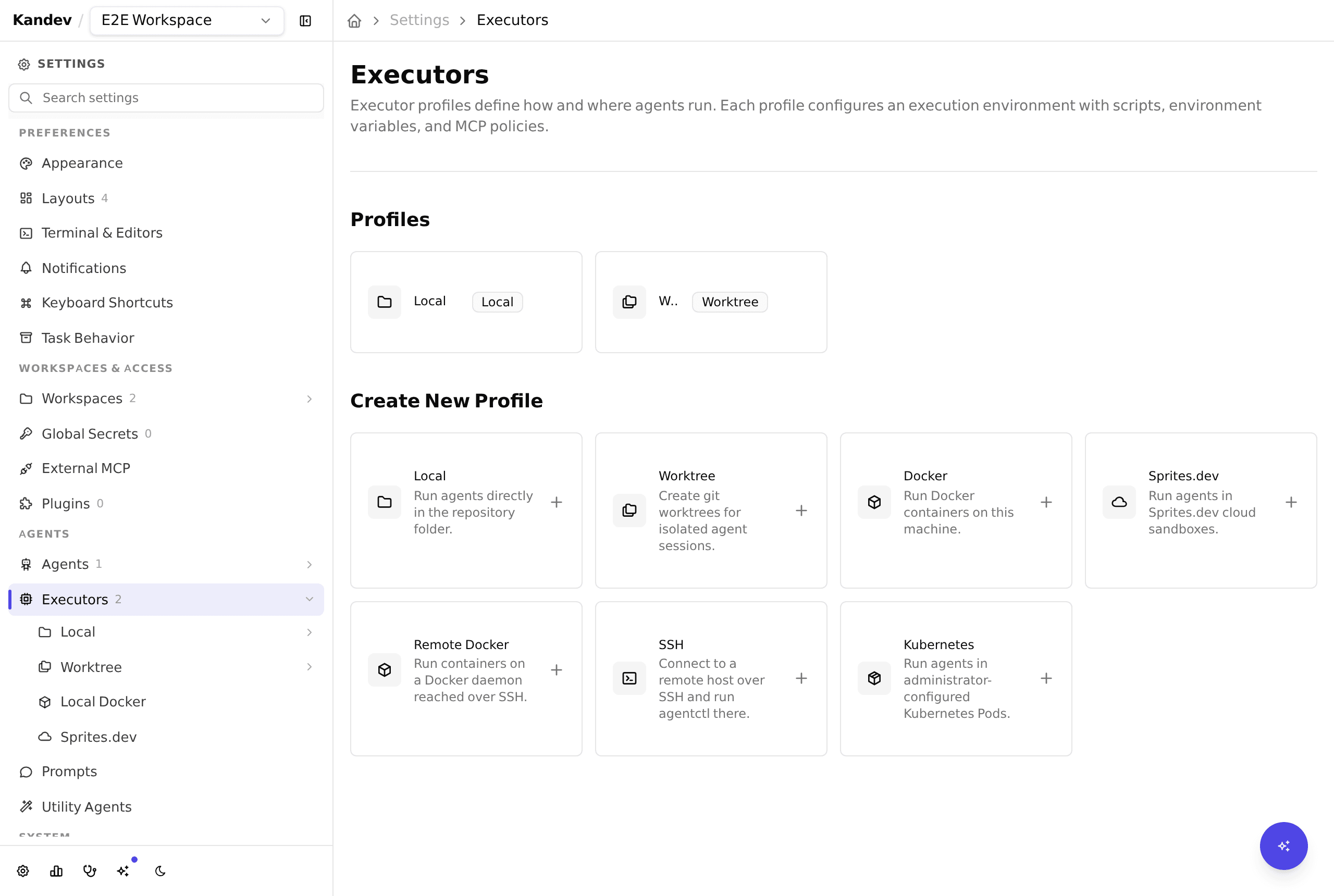Open Layouts settings
The height and width of the screenshot is (896, 1334).
click(166, 198)
